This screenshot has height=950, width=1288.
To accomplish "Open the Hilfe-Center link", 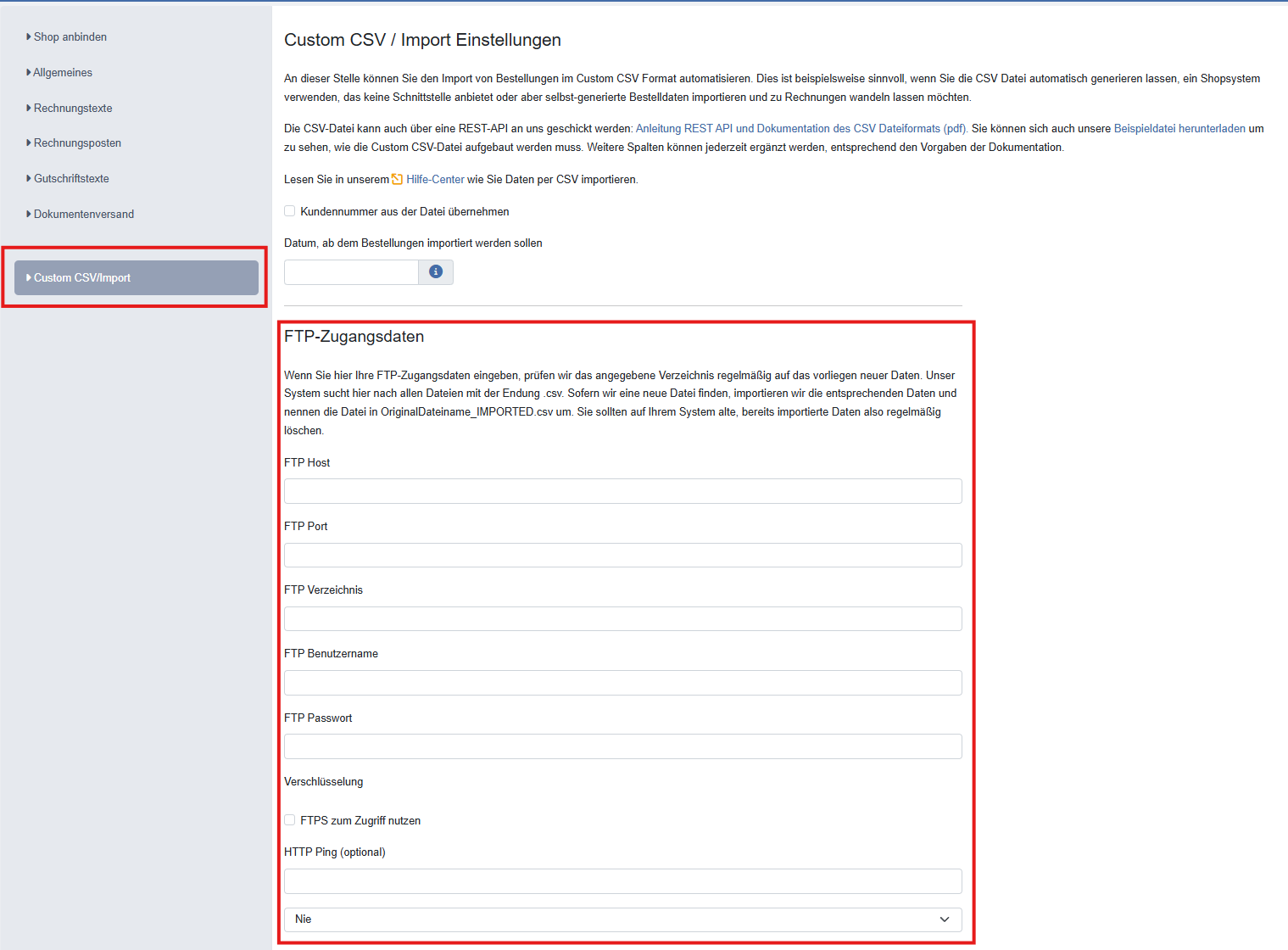I will point(435,180).
